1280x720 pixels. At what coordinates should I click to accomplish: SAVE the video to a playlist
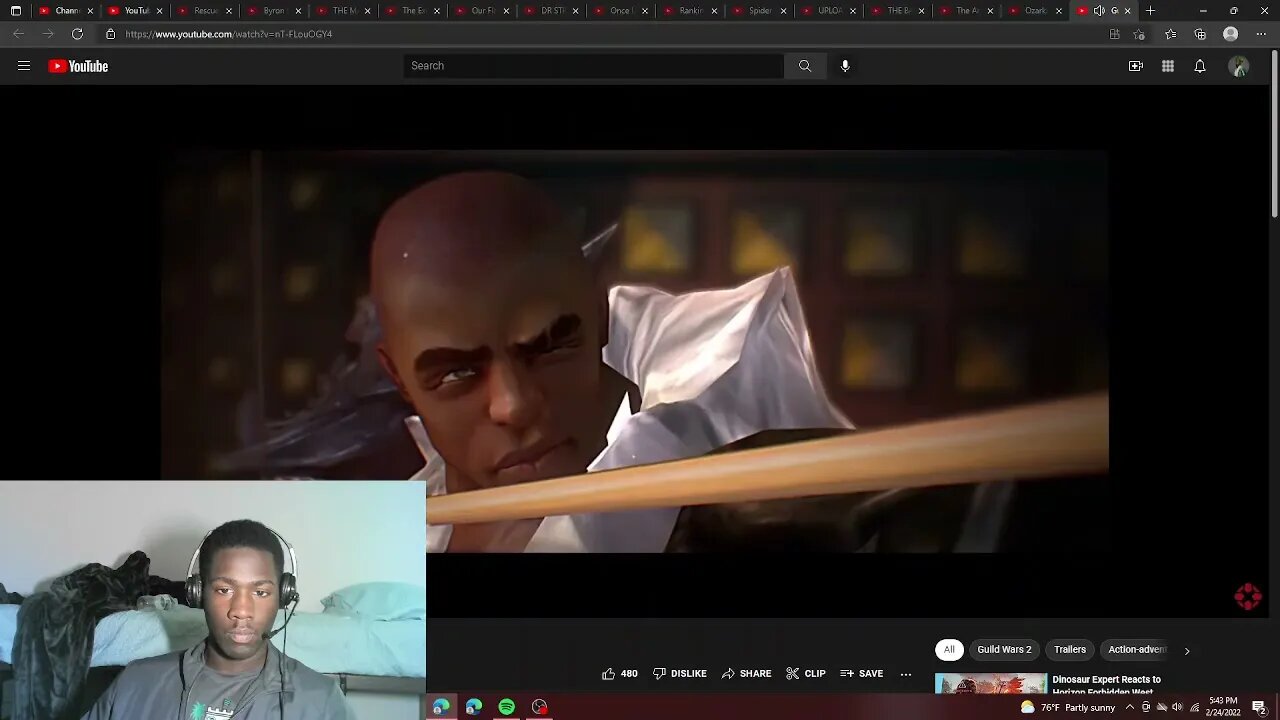(x=862, y=674)
